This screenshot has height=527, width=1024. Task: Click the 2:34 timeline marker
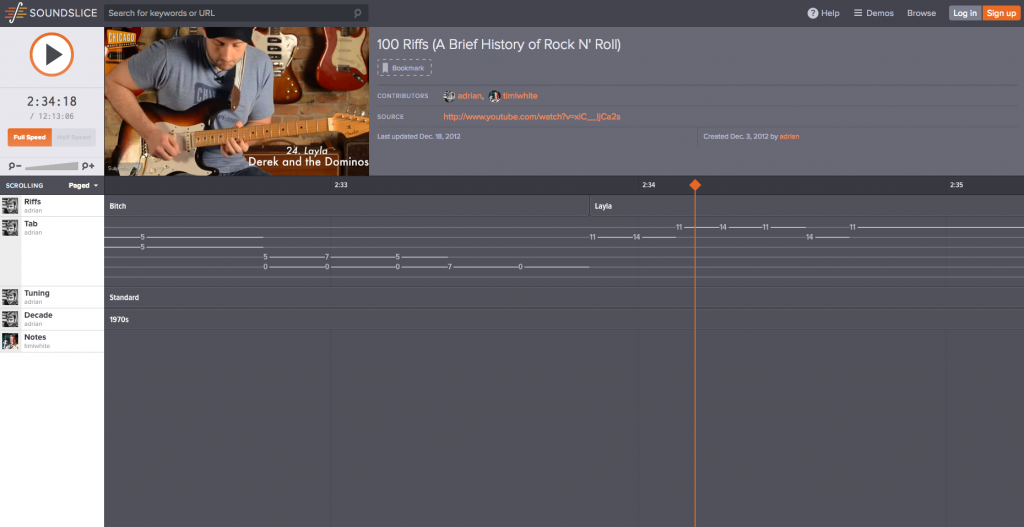[648, 185]
